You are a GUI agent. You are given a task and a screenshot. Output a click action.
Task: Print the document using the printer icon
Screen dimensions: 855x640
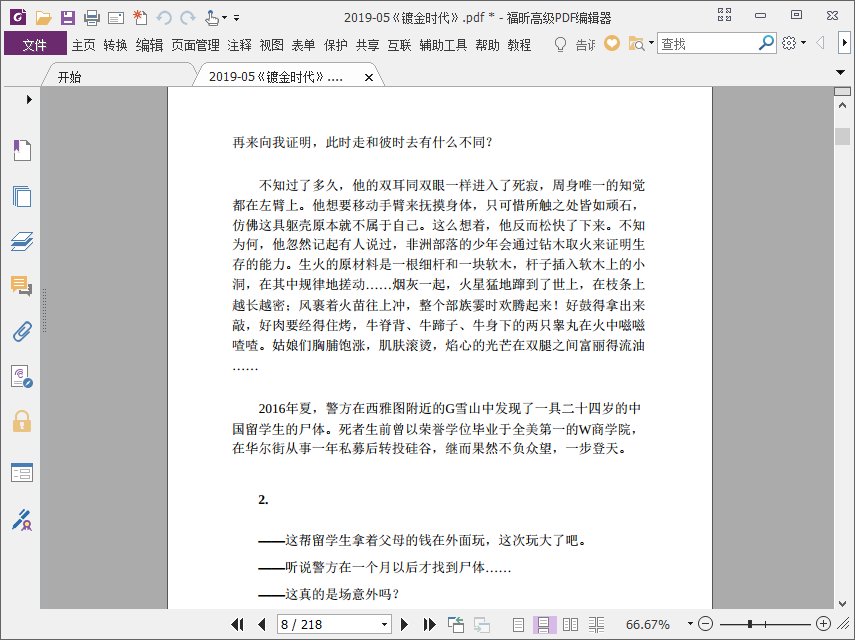[x=92, y=17]
